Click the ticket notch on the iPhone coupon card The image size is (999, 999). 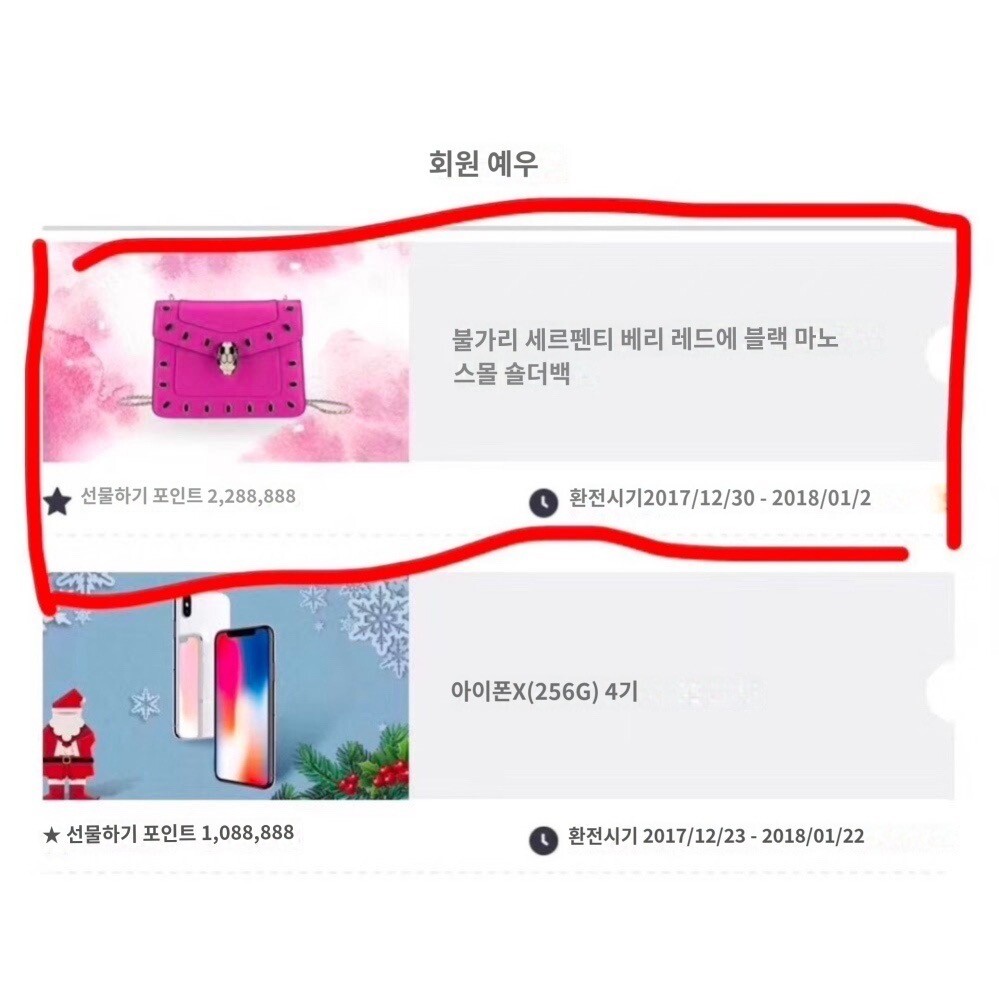point(939,689)
